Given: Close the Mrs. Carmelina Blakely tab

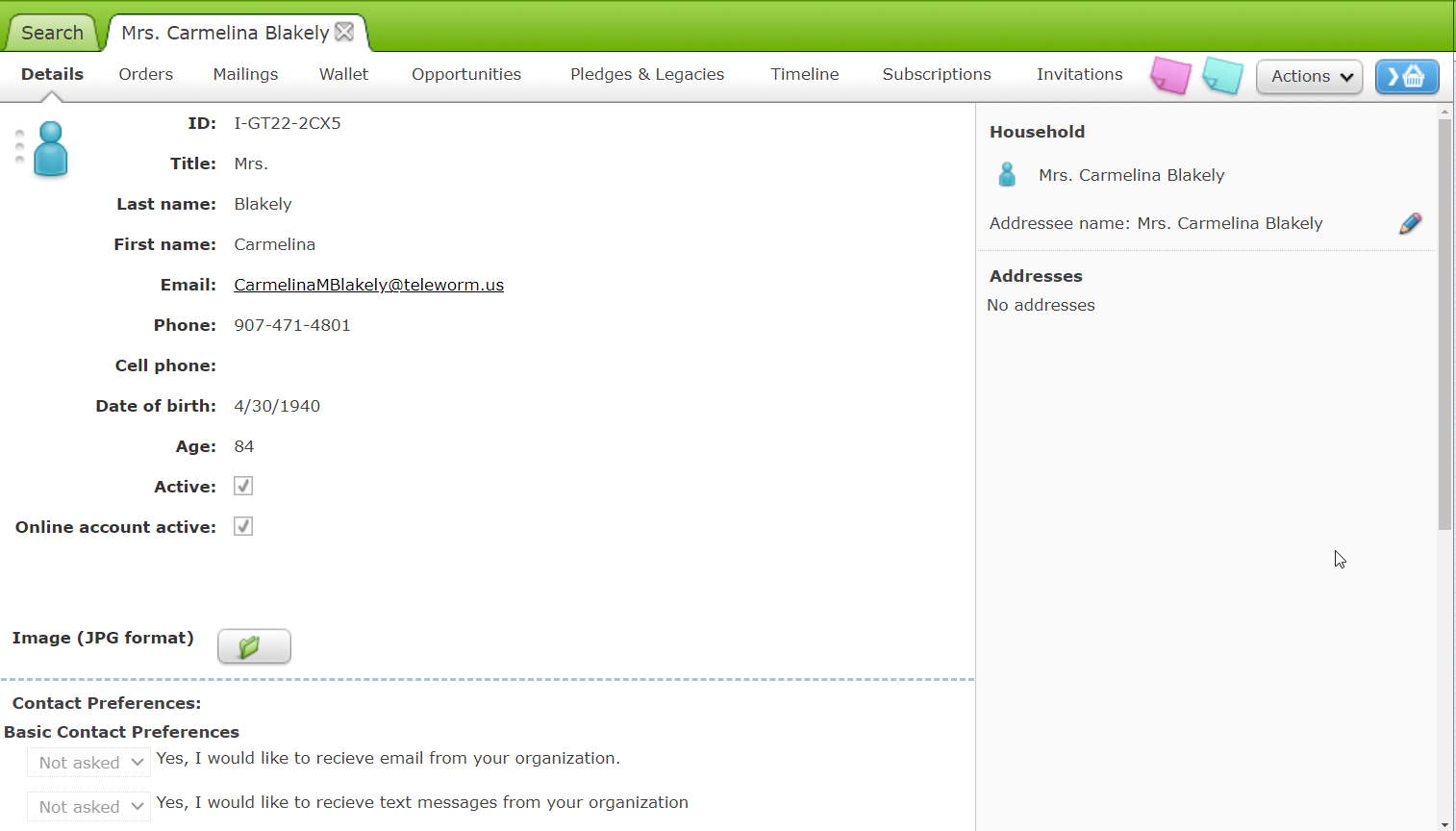Looking at the screenshot, I should (344, 32).
